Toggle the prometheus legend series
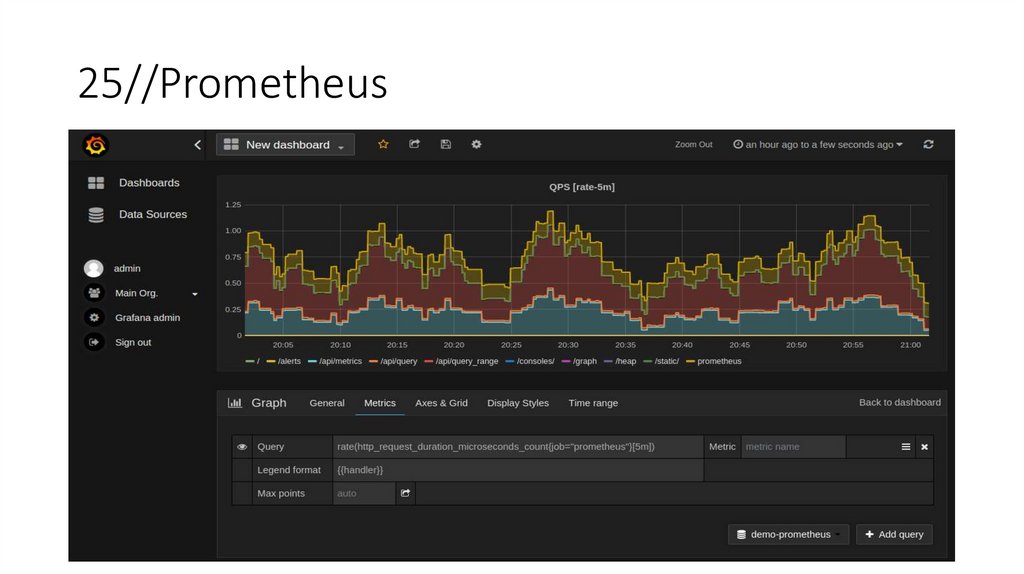Image resolution: width=1024 pixels, height=574 pixels. [x=714, y=361]
